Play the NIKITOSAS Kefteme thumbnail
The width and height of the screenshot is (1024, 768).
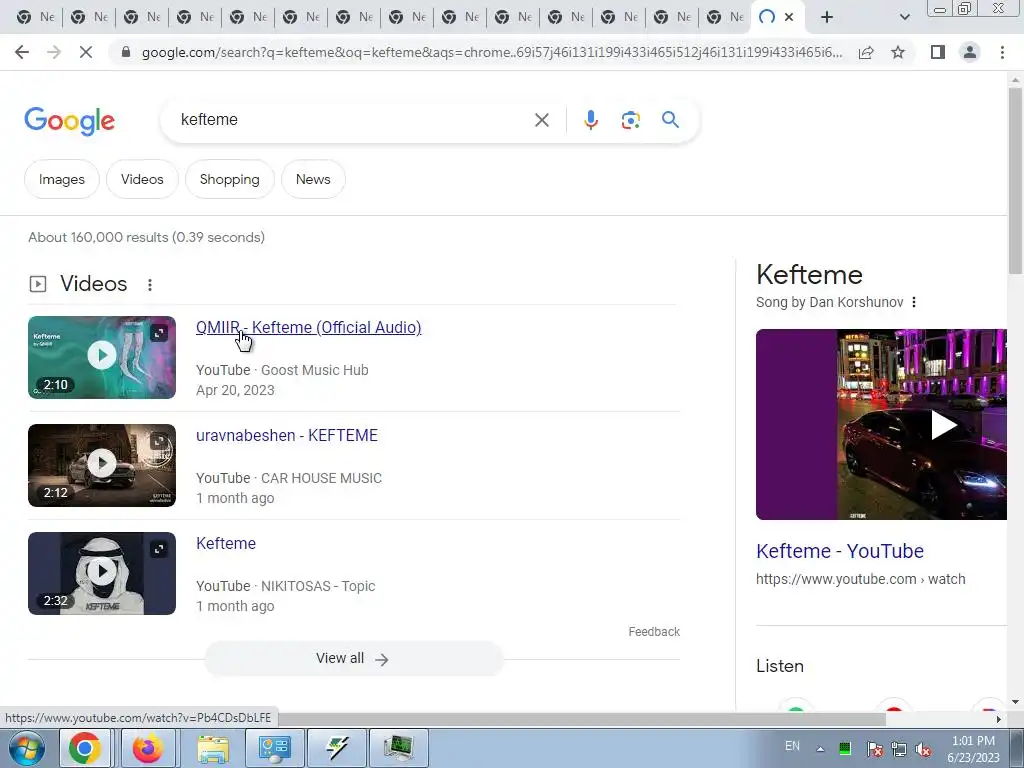[102, 573]
